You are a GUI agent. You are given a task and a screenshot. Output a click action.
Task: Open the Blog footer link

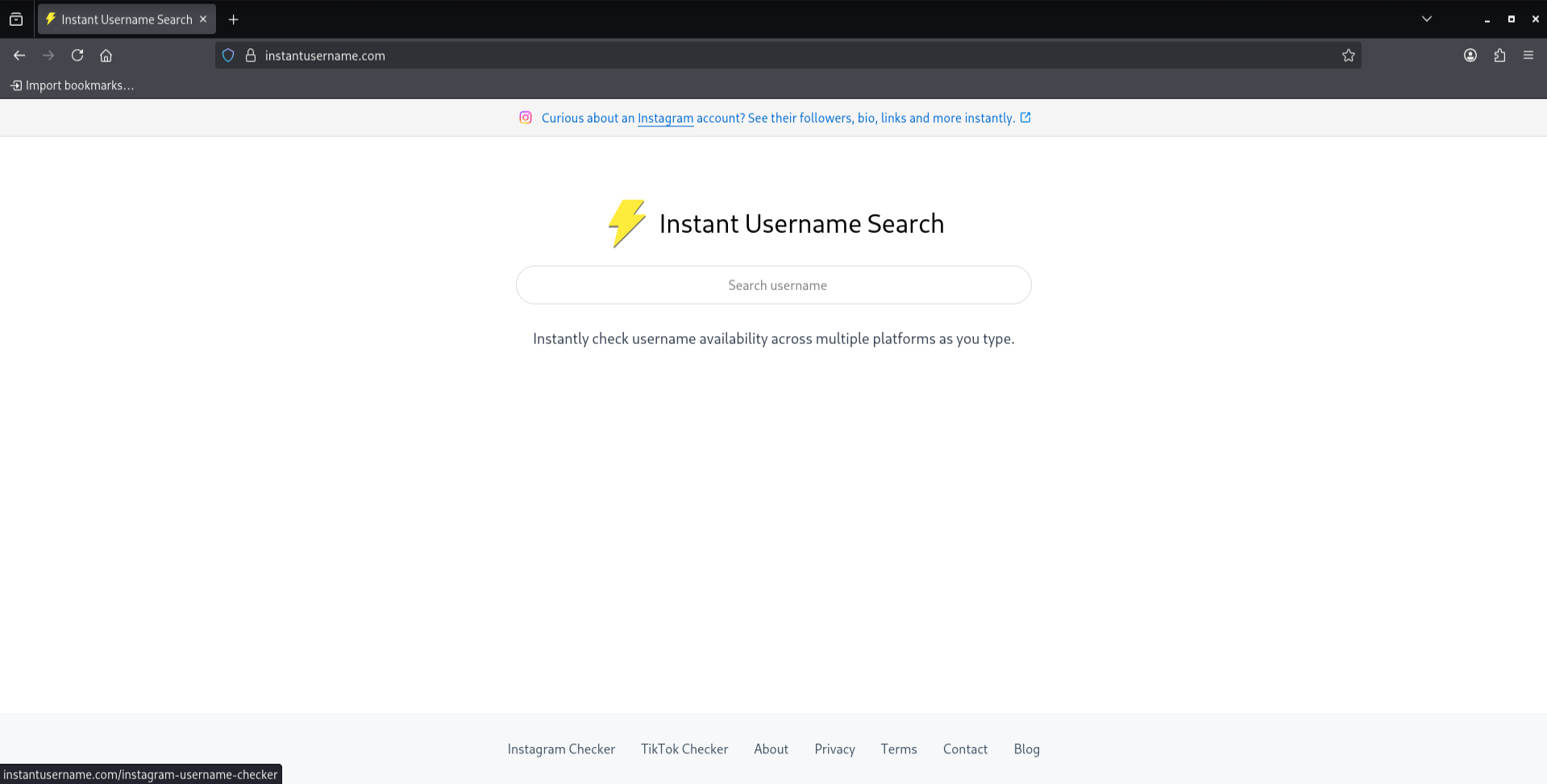[1026, 749]
